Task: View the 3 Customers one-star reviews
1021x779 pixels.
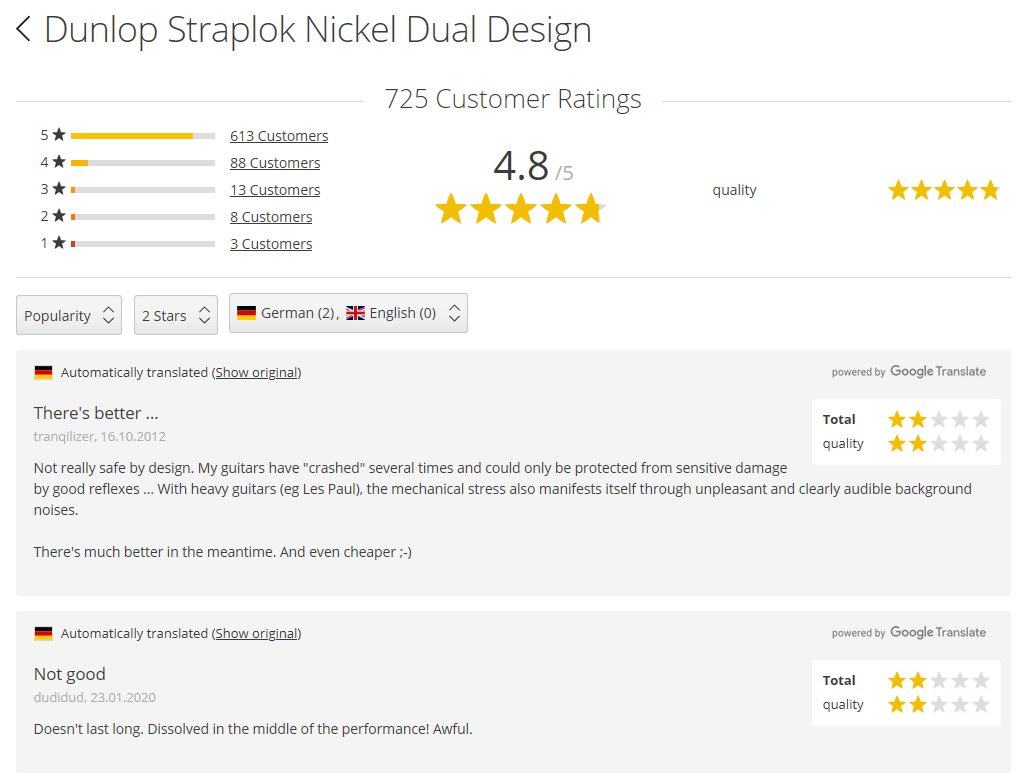Action: [x=271, y=244]
